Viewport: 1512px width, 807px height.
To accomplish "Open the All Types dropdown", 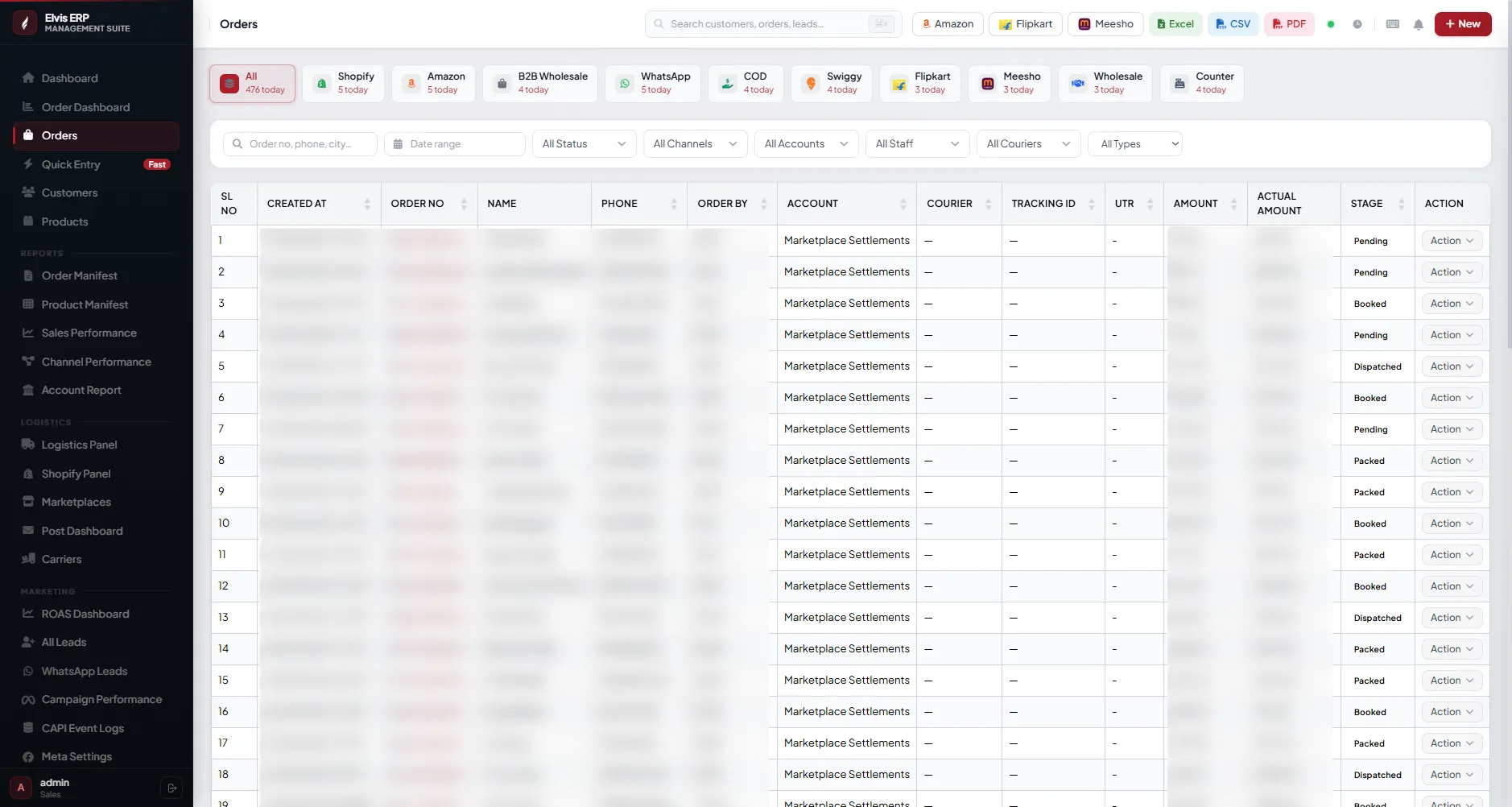I will click(x=1135, y=144).
